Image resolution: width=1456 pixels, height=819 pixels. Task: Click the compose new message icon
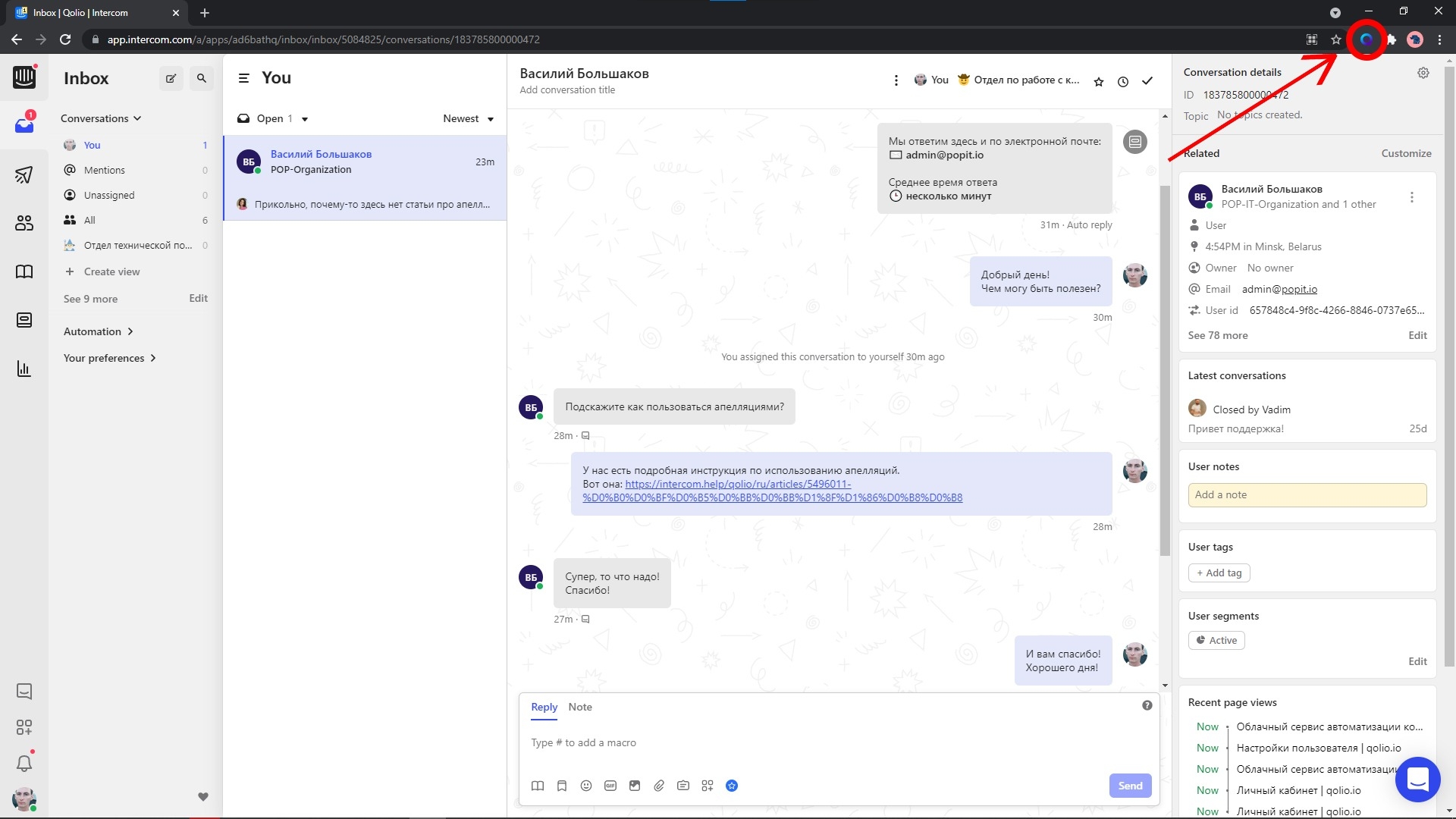[171, 78]
